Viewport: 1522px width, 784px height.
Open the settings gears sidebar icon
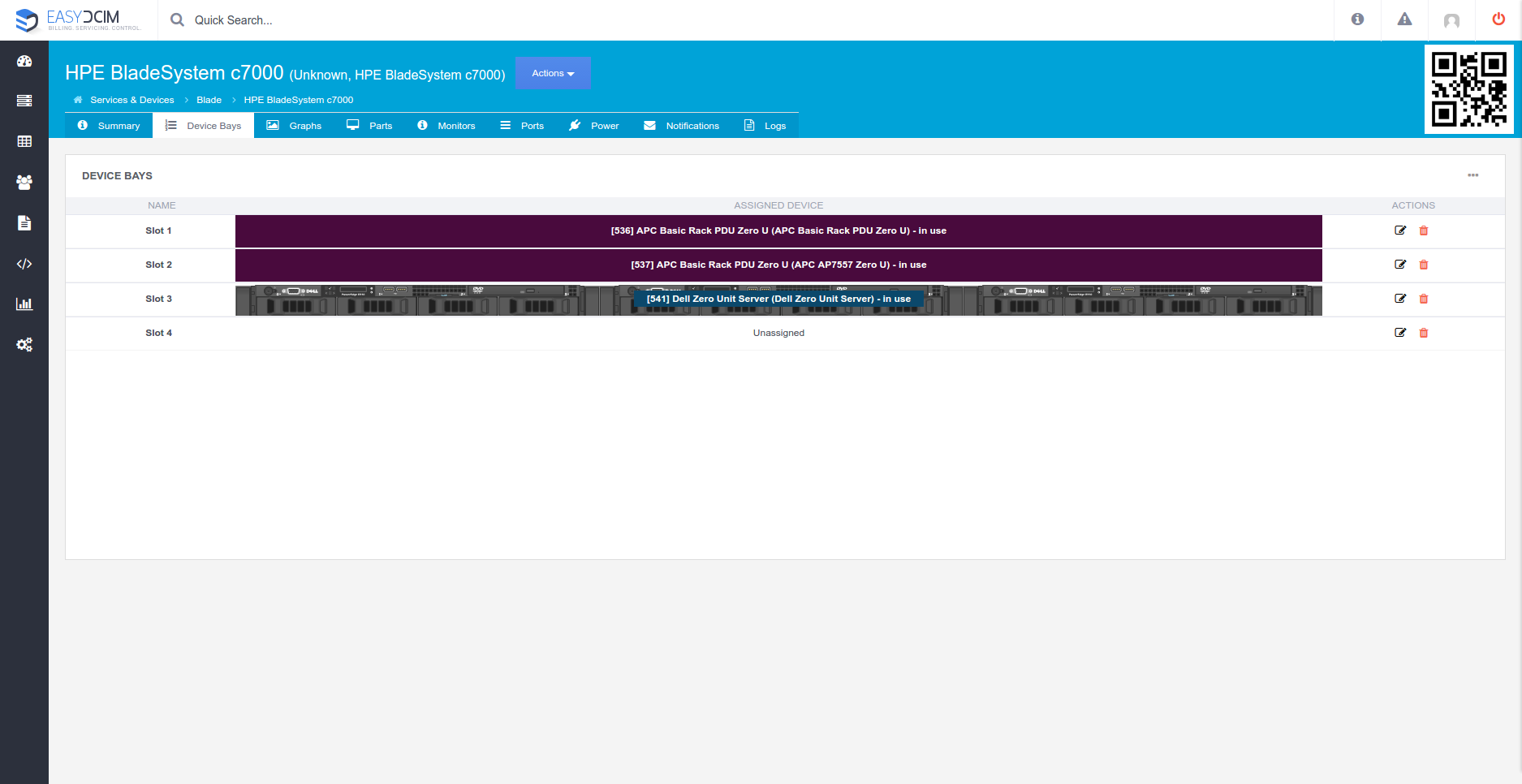tap(24, 345)
